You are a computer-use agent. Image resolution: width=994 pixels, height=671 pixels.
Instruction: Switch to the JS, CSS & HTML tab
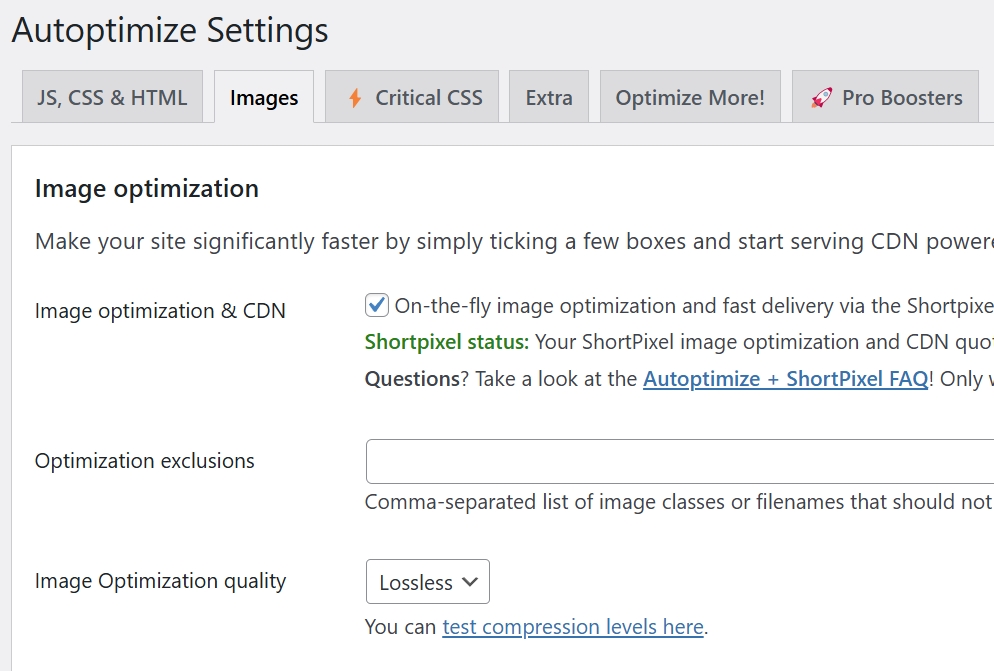(112, 98)
